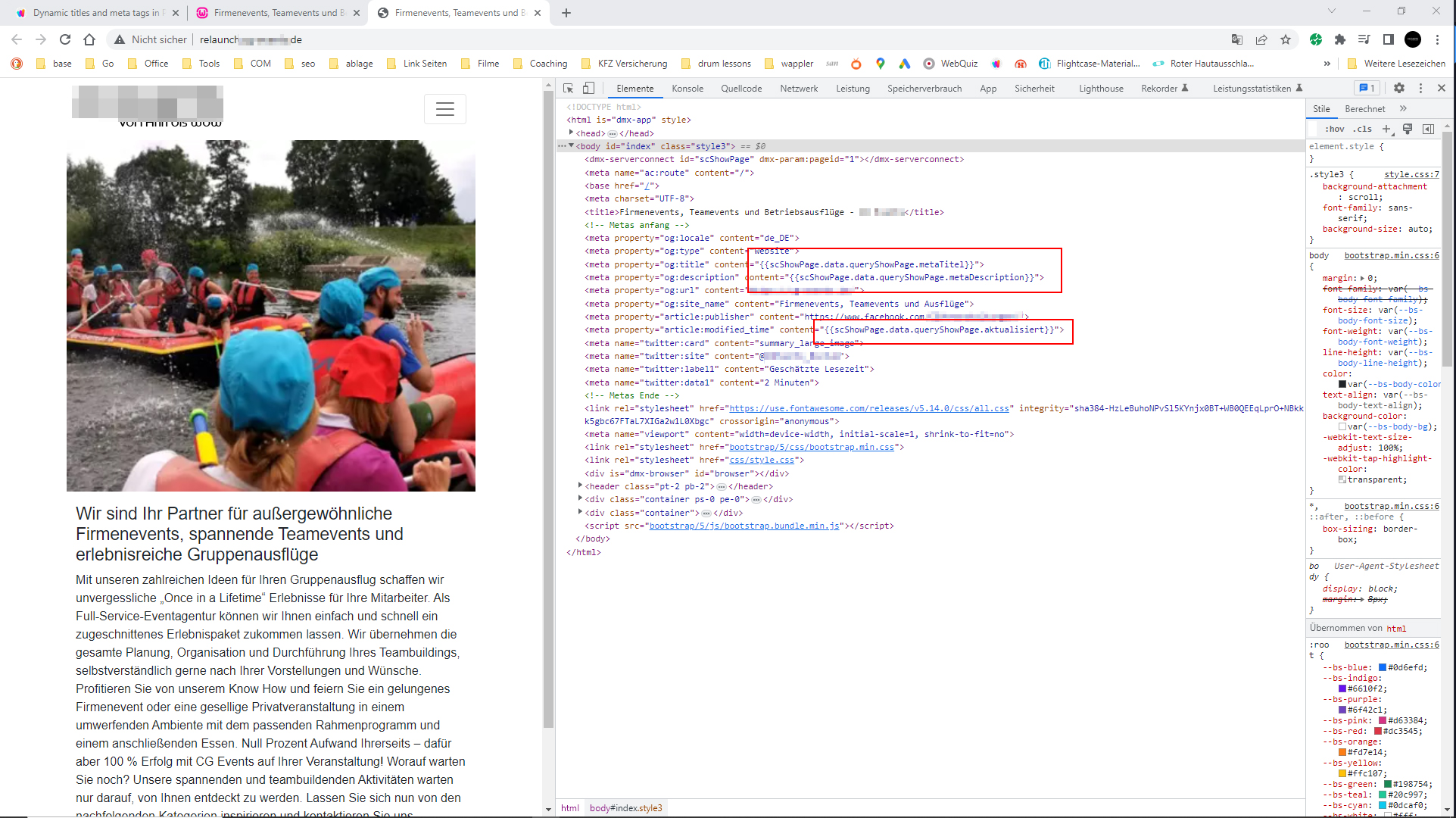Open the website hamburger menu

(445, 109)
